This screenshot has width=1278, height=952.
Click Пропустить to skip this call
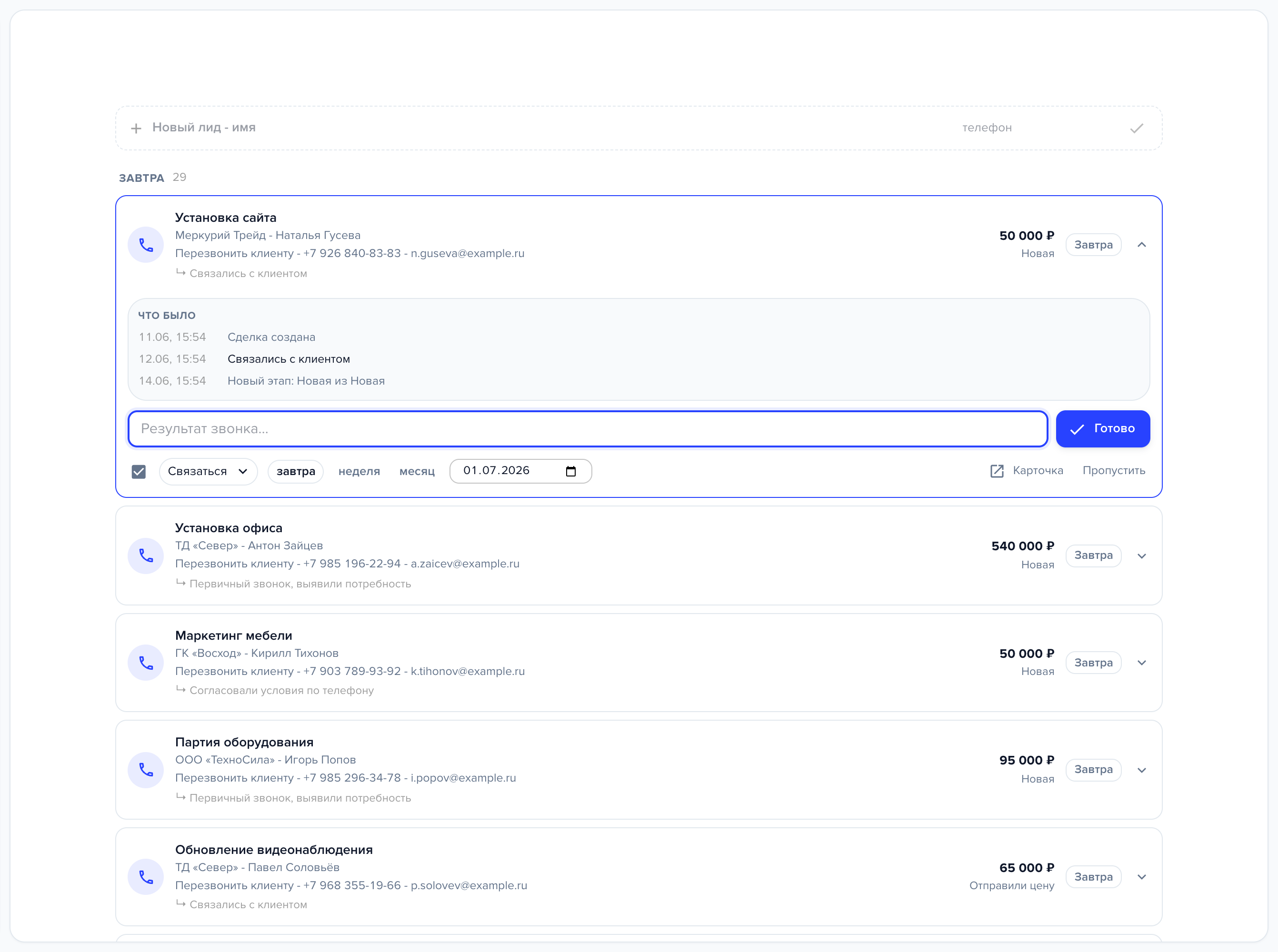pos(1113,470)
